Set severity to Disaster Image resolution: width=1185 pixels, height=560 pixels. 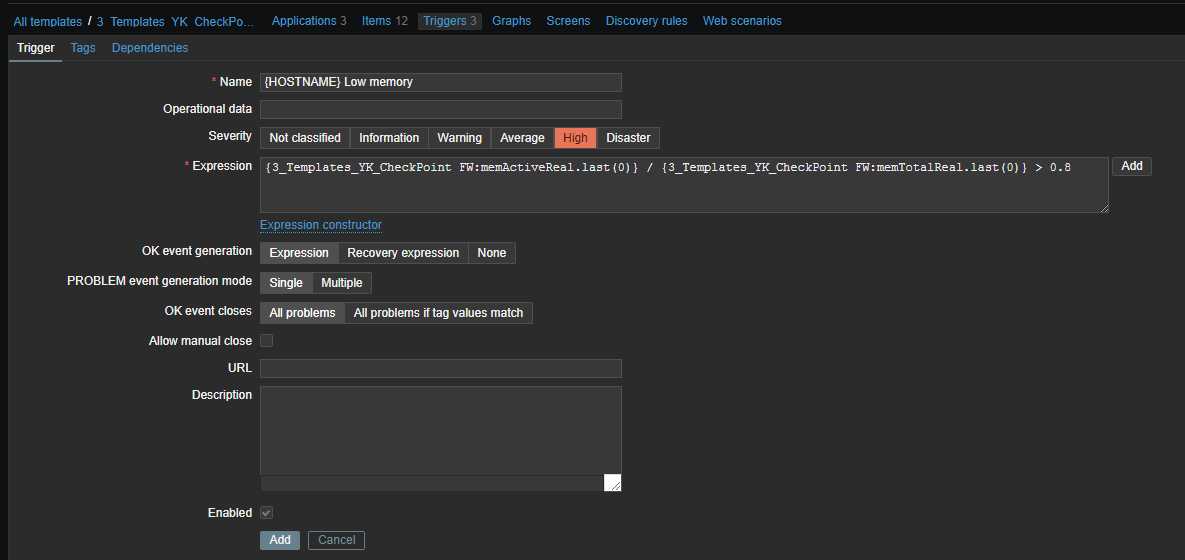click(628, 138)
